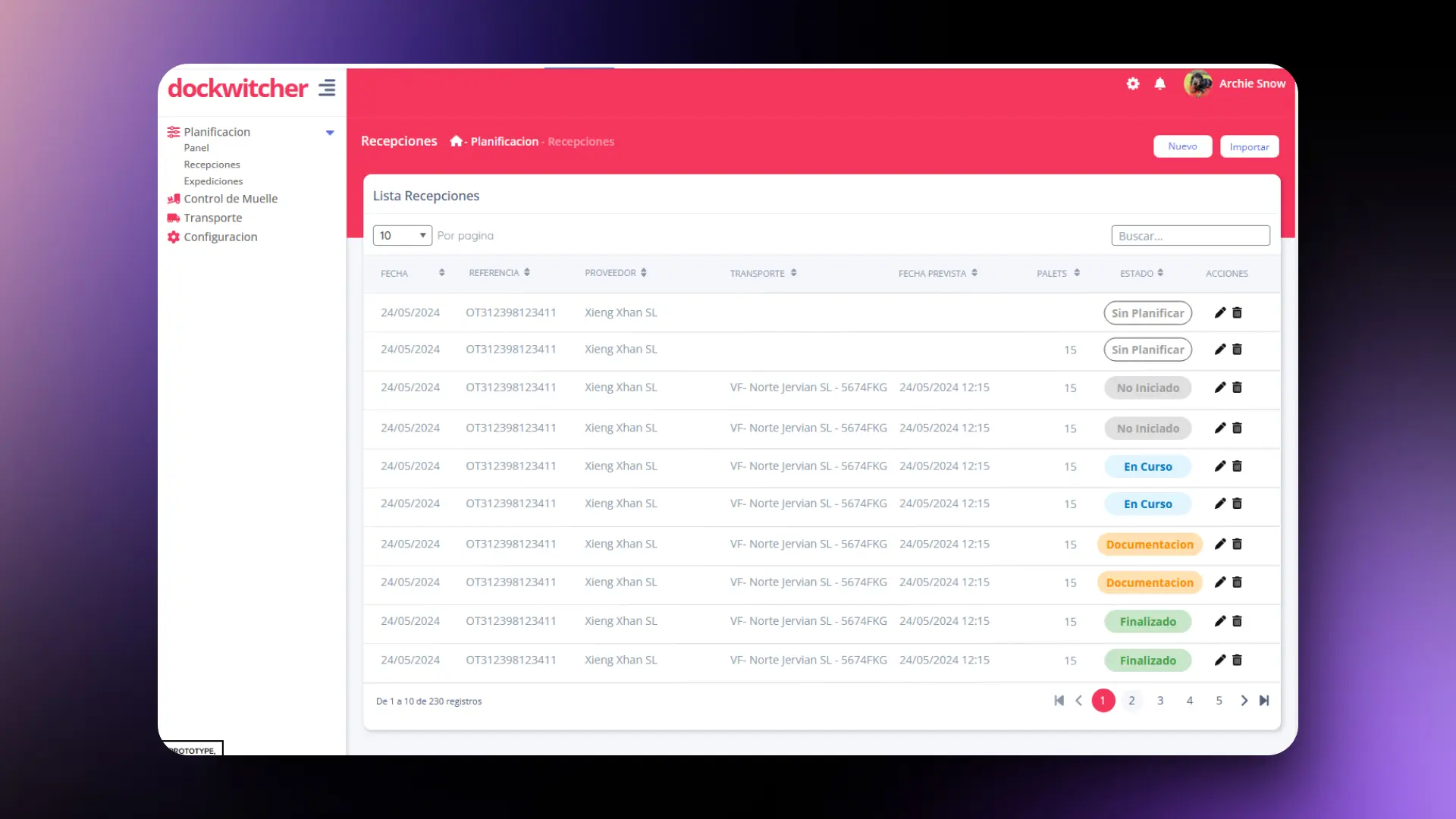
Task: Toggle the sidebar hamburger menu icon
Action: pos(327,88)
